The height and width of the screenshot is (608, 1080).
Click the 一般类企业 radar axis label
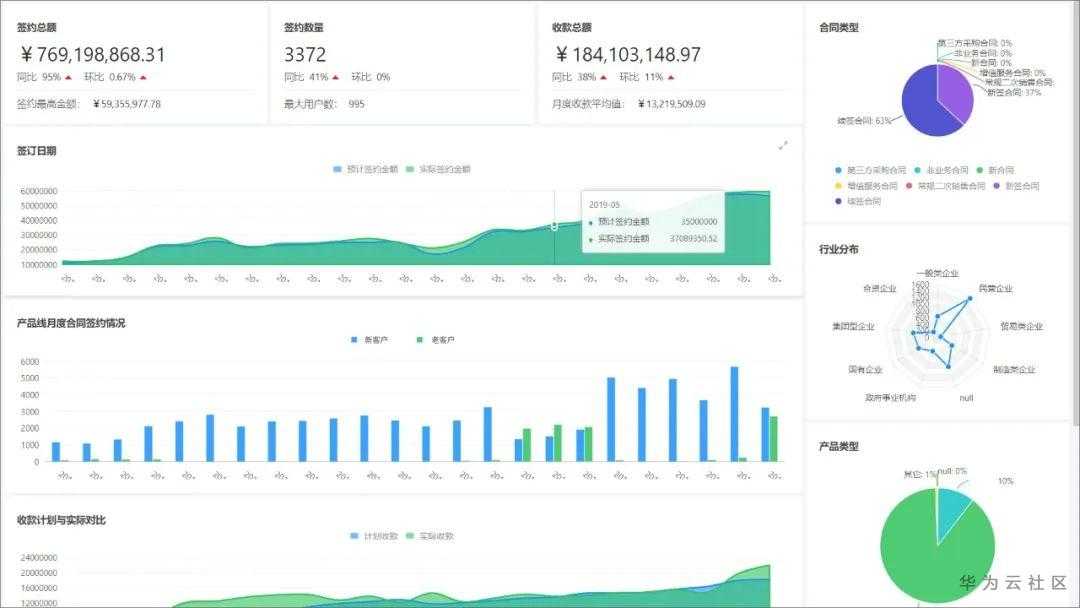point(937,273)
